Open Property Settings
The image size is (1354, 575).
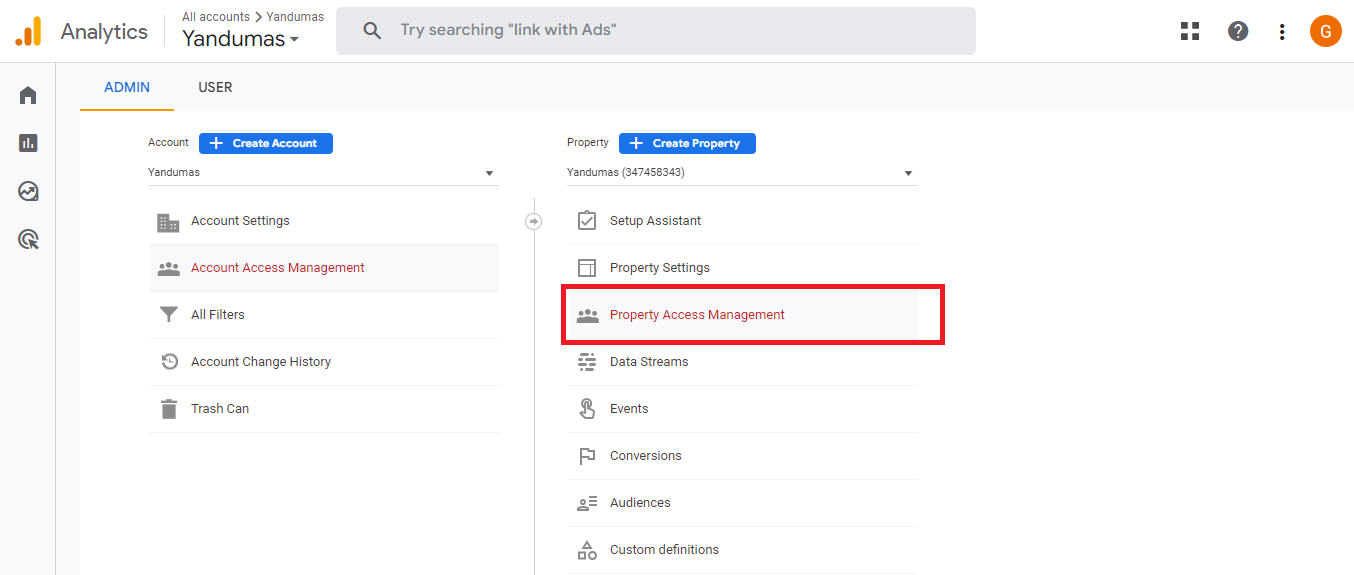coord(743,268)
